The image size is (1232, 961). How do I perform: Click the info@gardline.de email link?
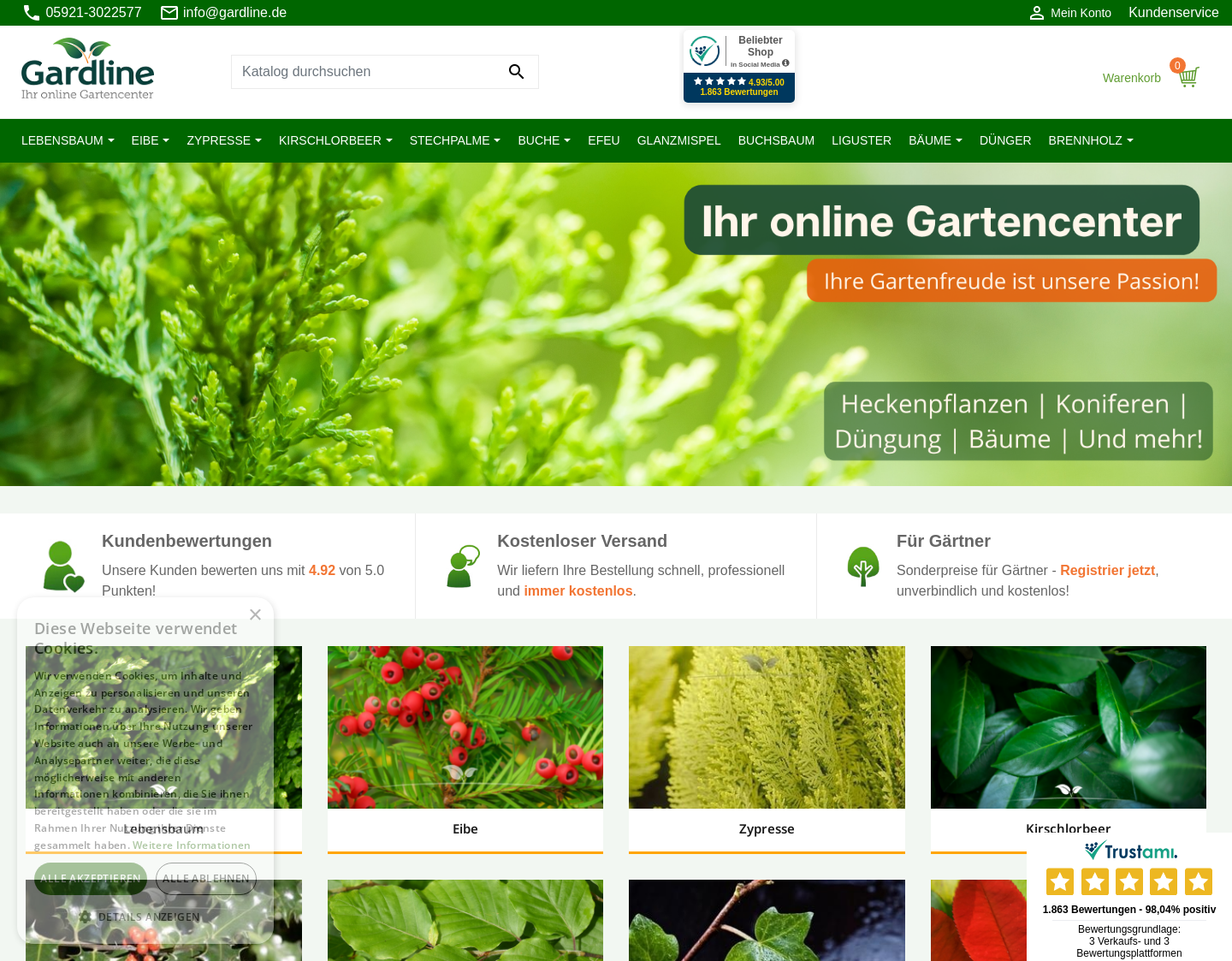234,13
